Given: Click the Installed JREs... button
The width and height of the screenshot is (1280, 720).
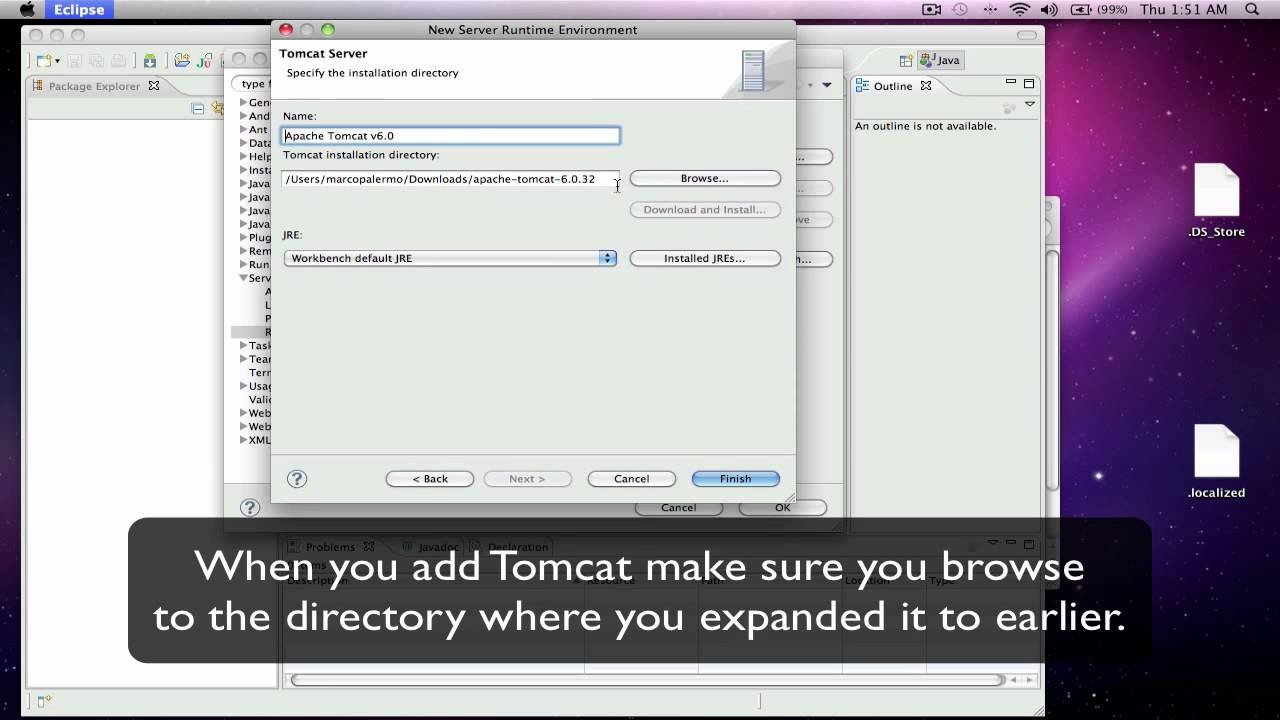Looking at the screenshot, I should (705, 258).
